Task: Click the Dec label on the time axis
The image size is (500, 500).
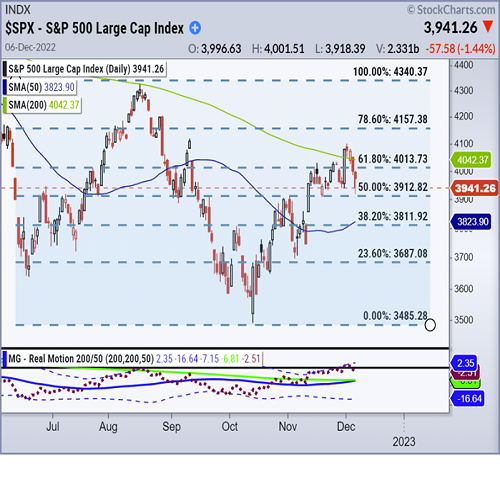Action: click(x=346, y=426)
